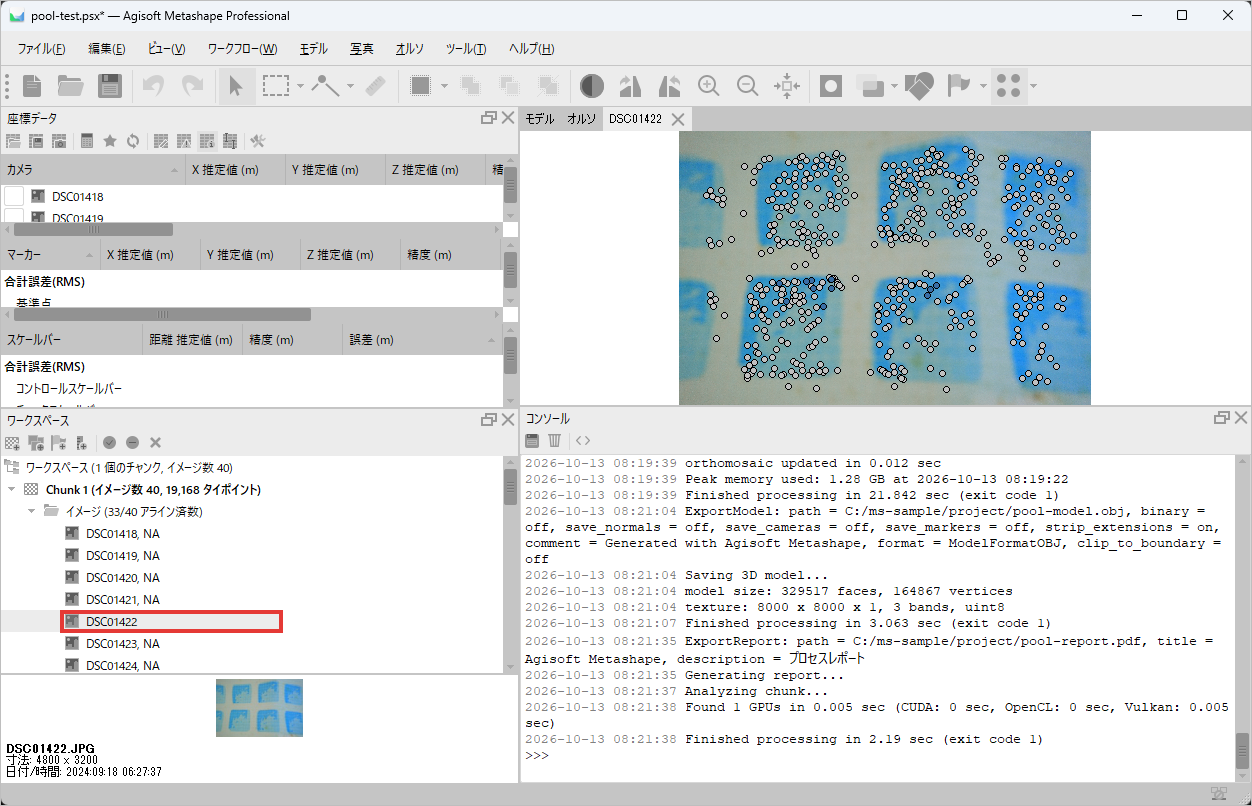Zoom out with the magnifier minus icon
1252x806 pixels.
coord(748,86)
